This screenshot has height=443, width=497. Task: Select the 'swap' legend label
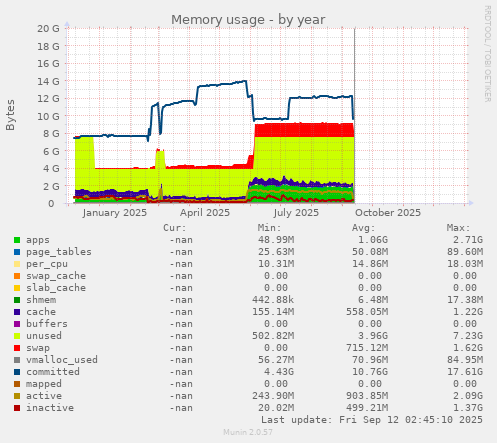pyautogui.click(x=38, y=348)
